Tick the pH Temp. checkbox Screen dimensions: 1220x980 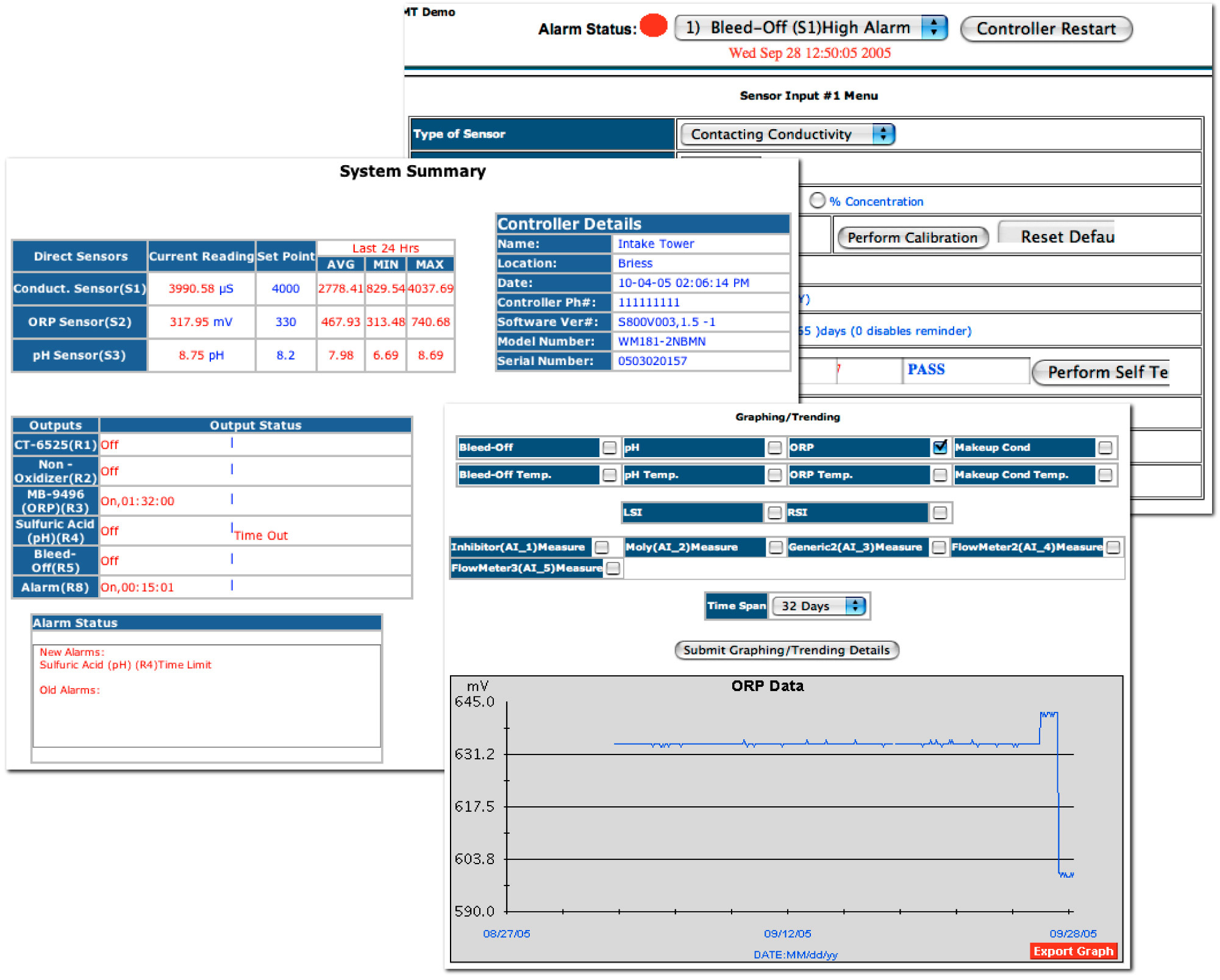coord(774,475)
